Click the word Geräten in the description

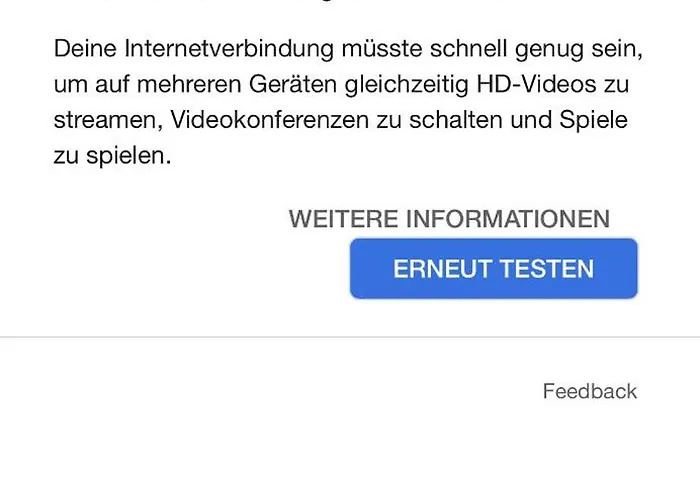(x=293, y=84)
